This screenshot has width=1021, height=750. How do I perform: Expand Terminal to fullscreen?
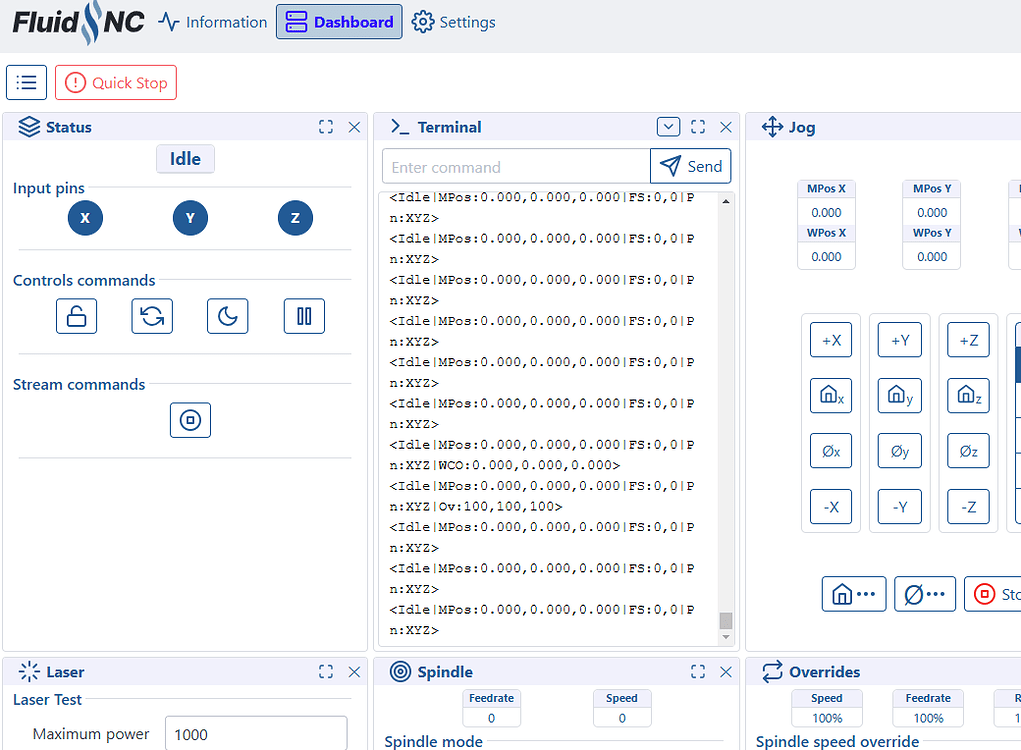(x=697, y=127)
